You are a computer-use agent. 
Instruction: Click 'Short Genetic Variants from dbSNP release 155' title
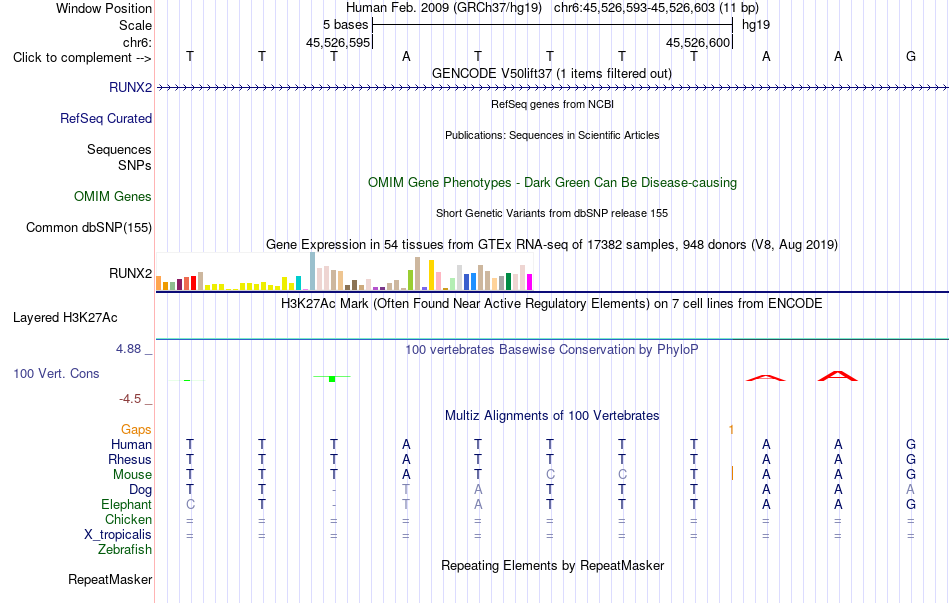(x=552, y=213)
